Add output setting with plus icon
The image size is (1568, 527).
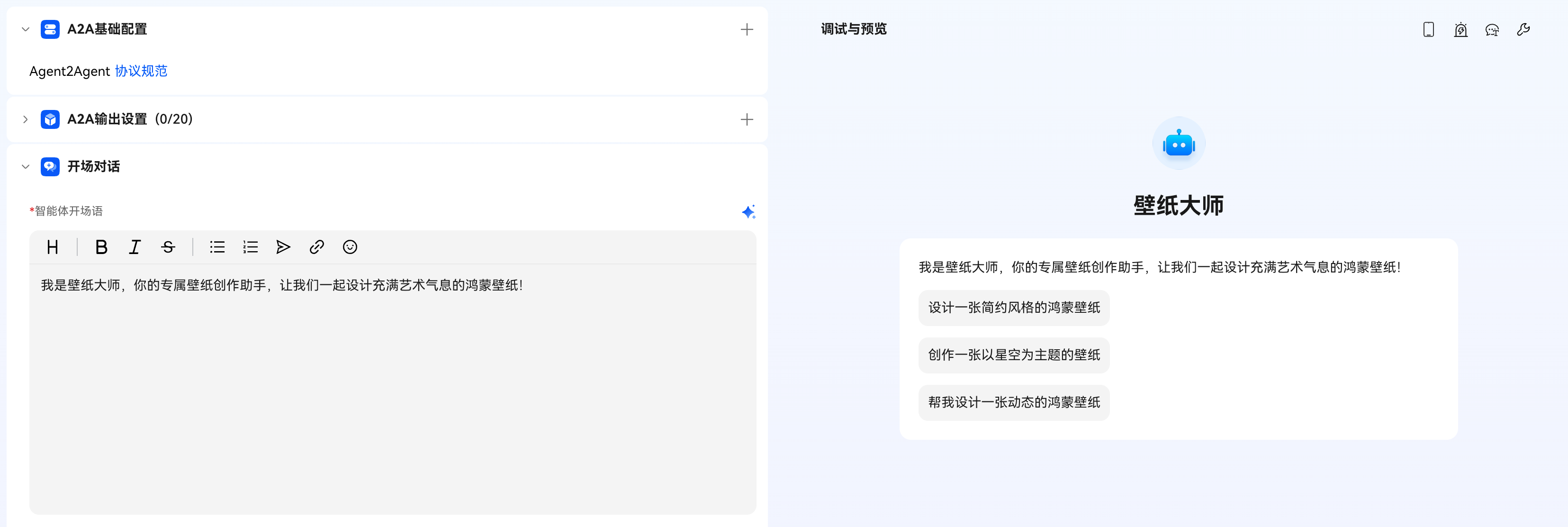tap(746, 119)
